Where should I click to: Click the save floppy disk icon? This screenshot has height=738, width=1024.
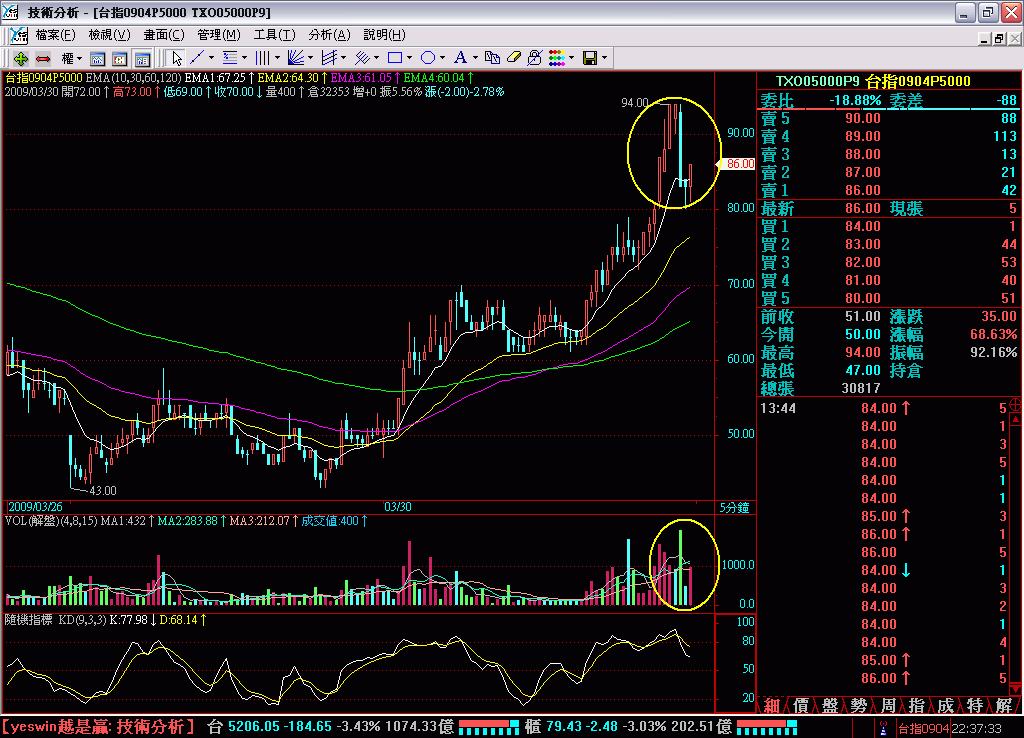(590, 59)
